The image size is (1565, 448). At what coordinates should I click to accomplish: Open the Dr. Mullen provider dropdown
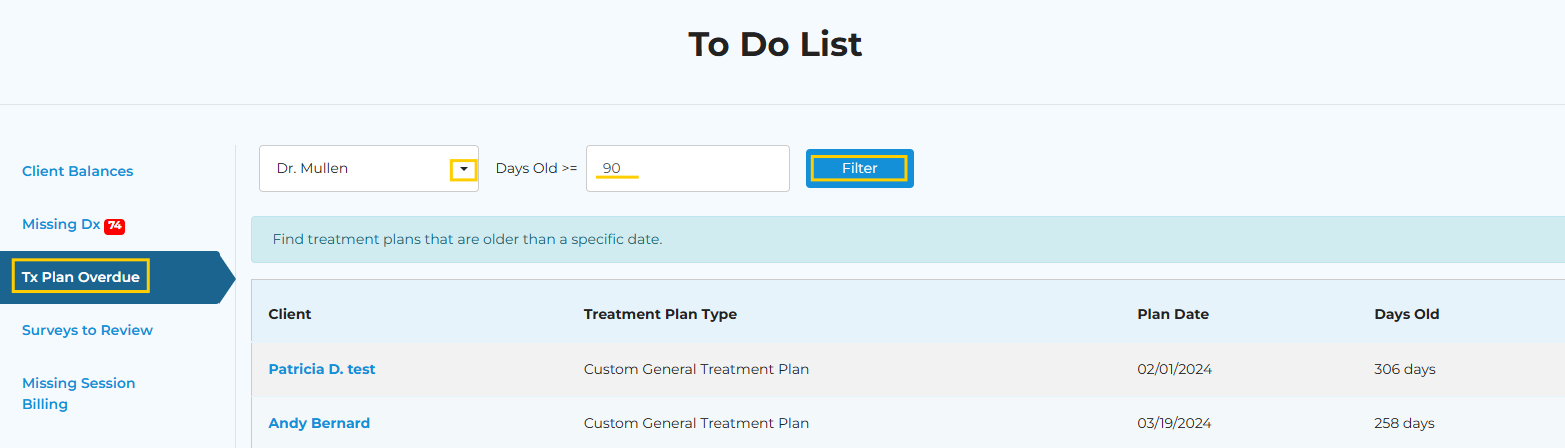click(369, 168)
